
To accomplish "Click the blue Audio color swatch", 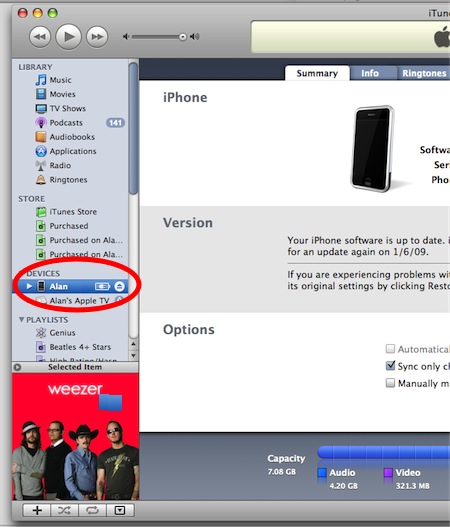I will 322,473.
